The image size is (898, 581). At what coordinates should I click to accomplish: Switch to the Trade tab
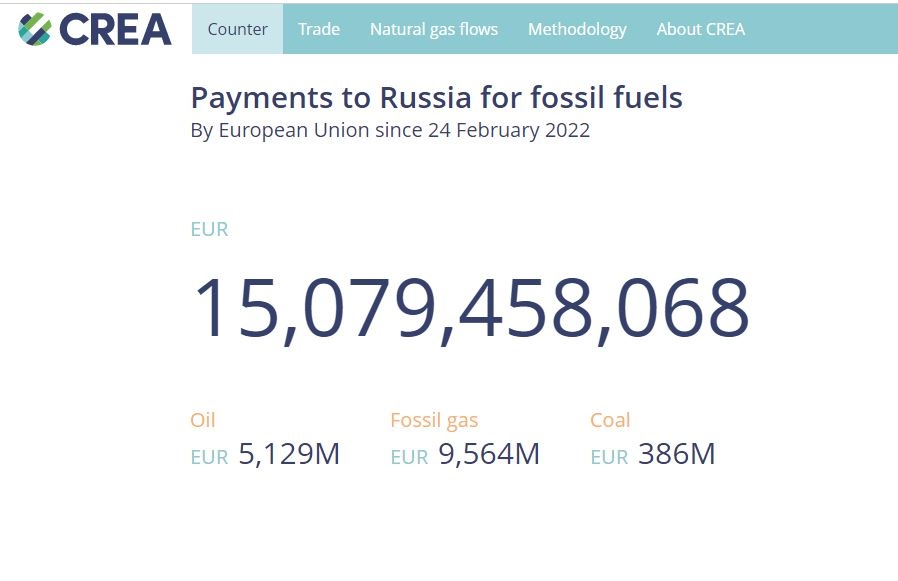click(319, 29)
